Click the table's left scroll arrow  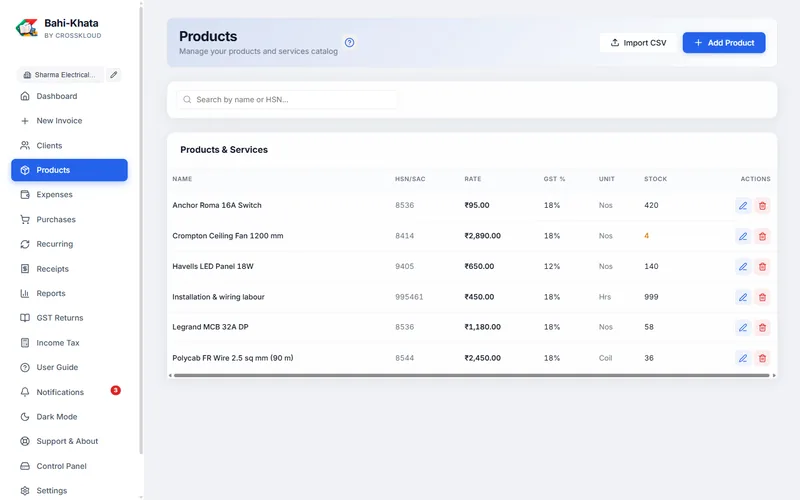(x=170, y=376)
